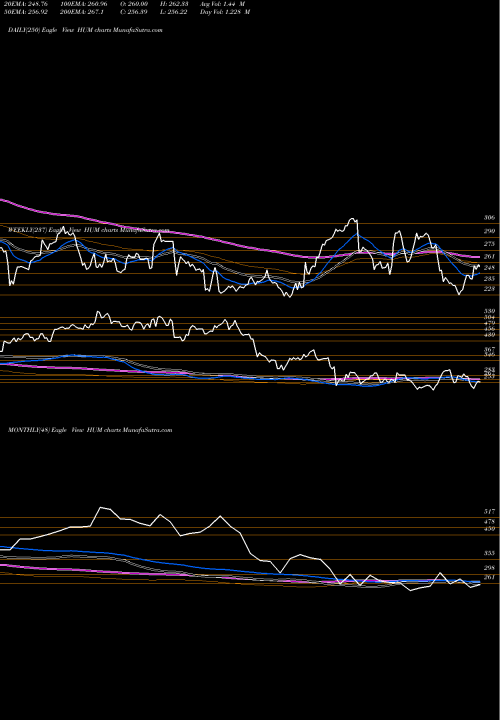Click the 367 price label on weekly chart
Viewport: 500px width, 720px height.
click(x=489, y=349)
